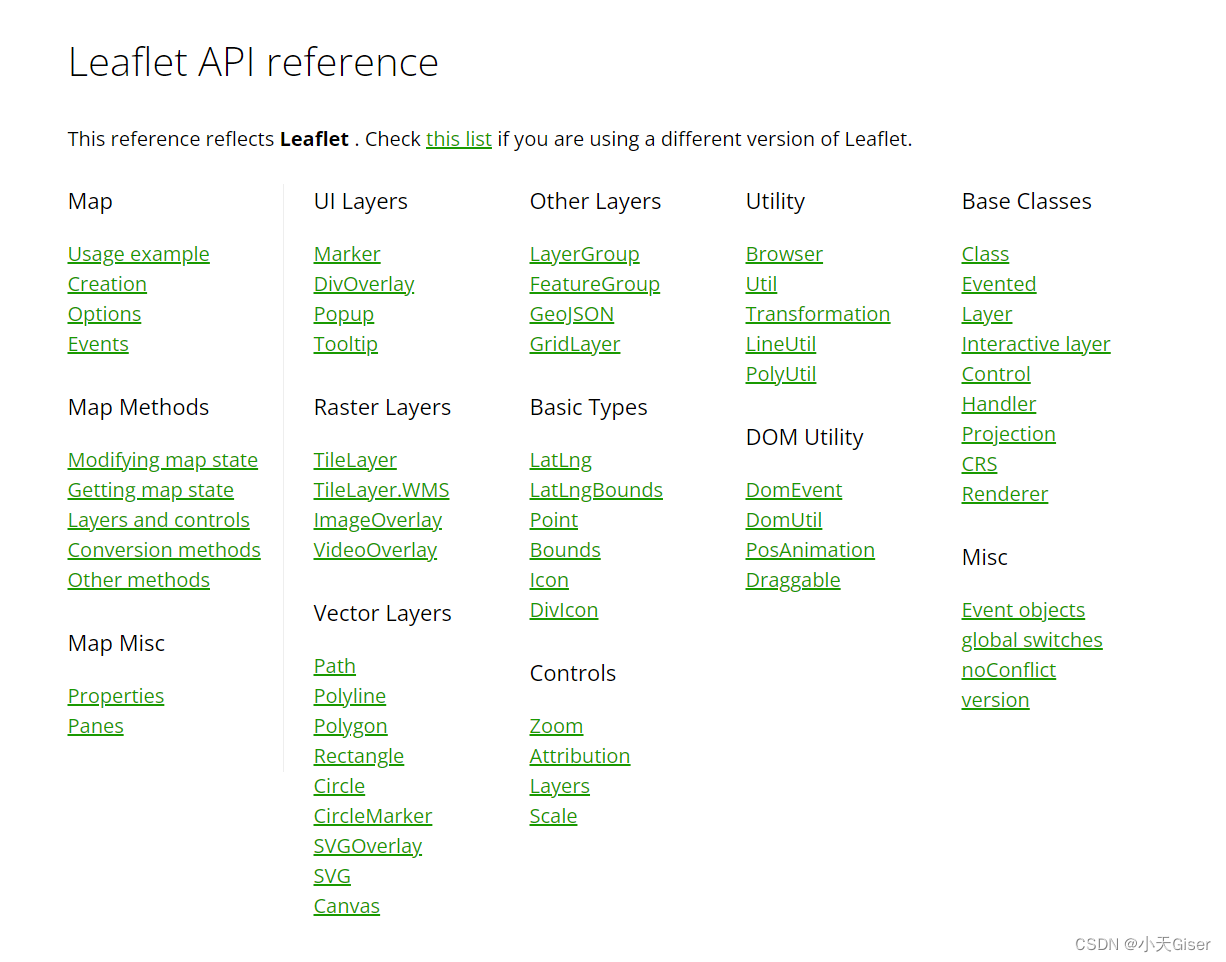Select the LatLngBounds link
Screen dimensions: 1226x962
(596, 490)
